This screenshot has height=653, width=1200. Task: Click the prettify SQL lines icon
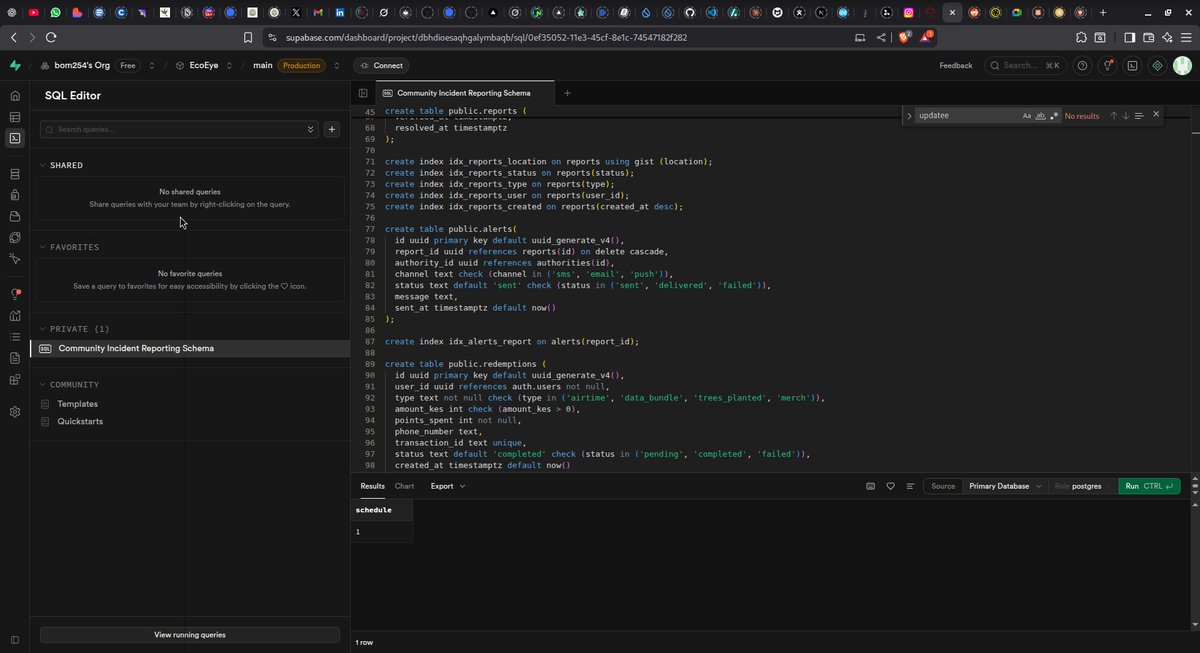(x=910, y=486)
